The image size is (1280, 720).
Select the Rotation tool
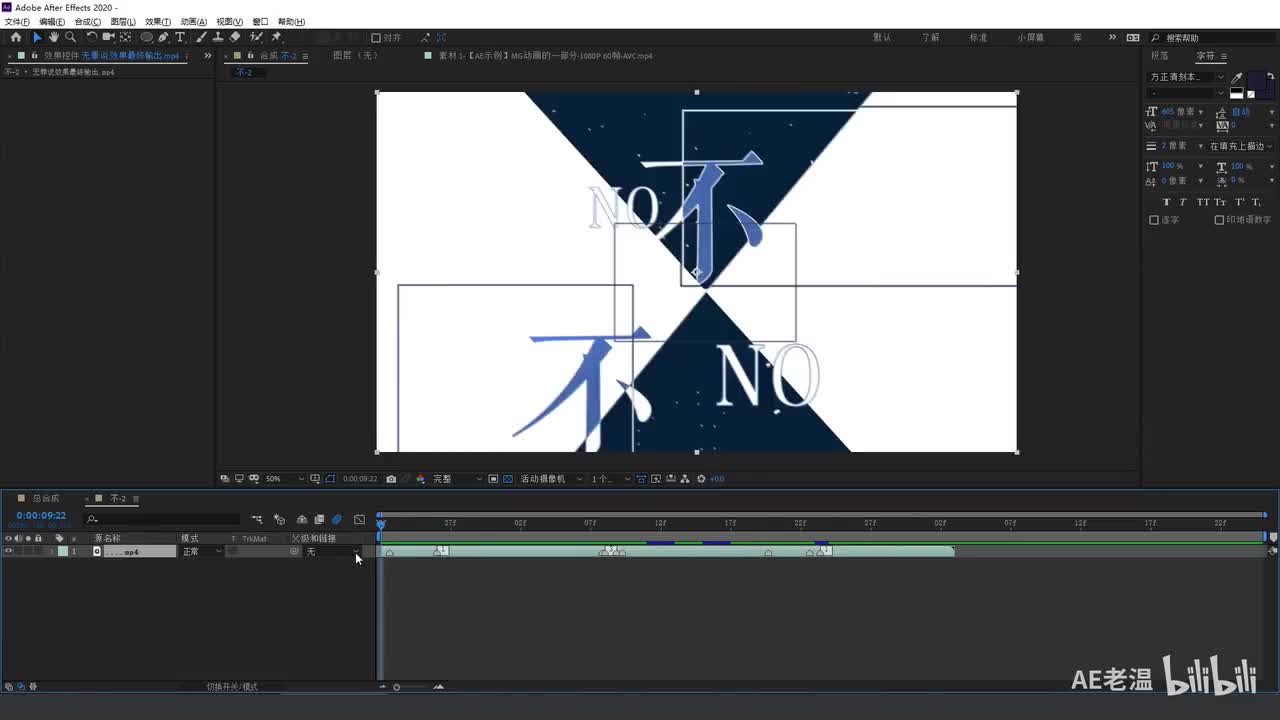click(x=92, y=37)
